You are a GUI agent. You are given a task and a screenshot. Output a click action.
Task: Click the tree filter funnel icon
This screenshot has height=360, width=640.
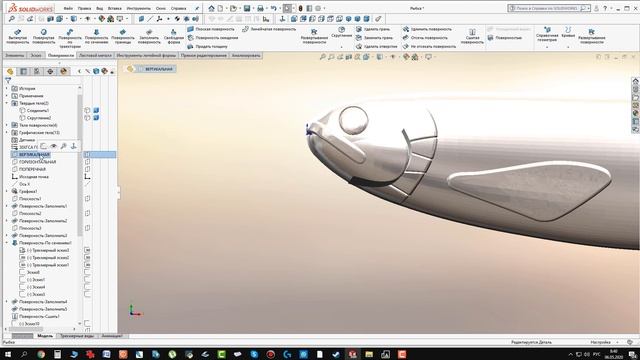tap(8, 80)
